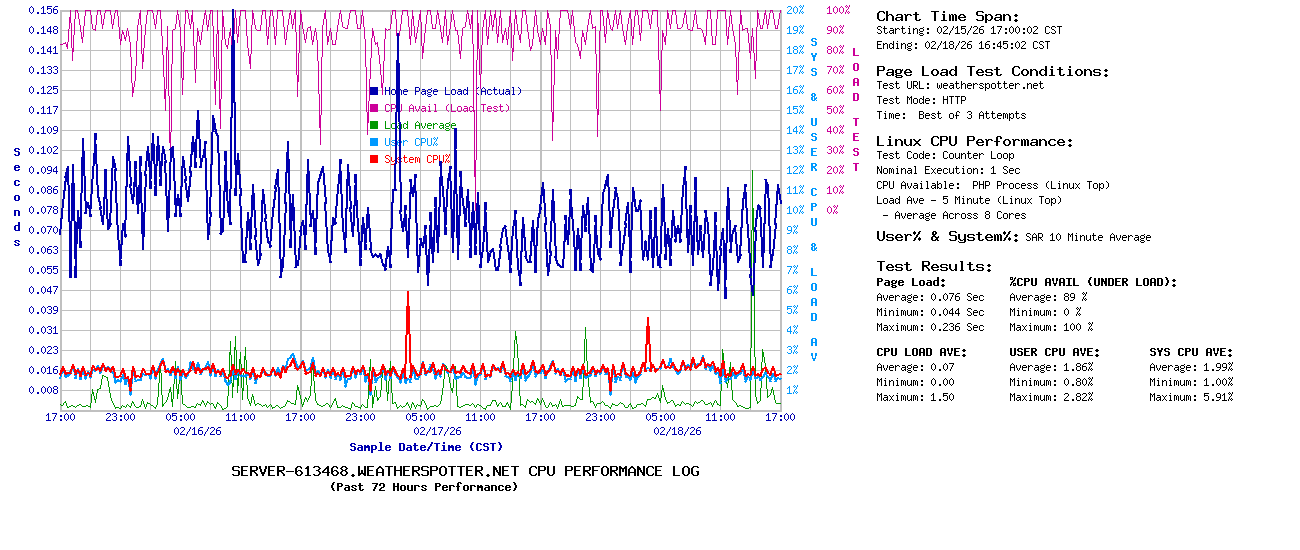Click the blue Home Page Load legend swatch
Image resolution: width=1300 pixels, height=550 pixels.
click(374, 91)
